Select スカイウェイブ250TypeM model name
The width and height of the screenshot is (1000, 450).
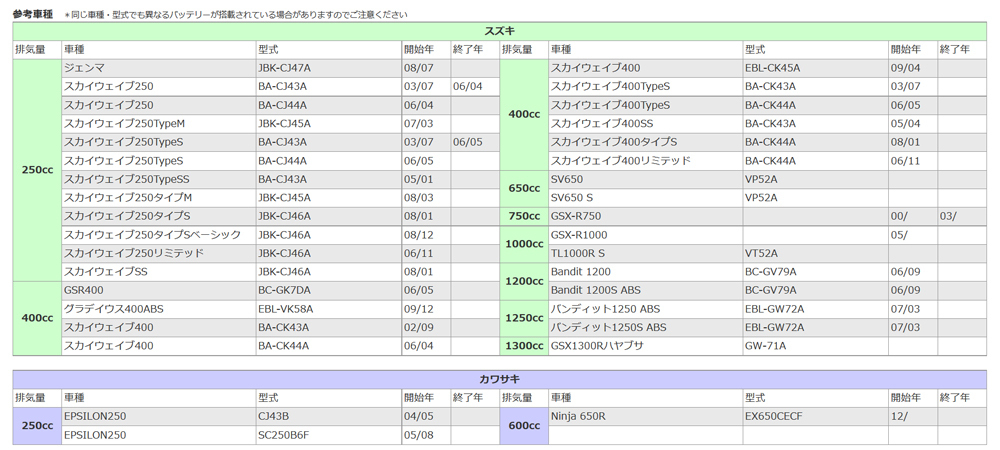coord(124,124)
